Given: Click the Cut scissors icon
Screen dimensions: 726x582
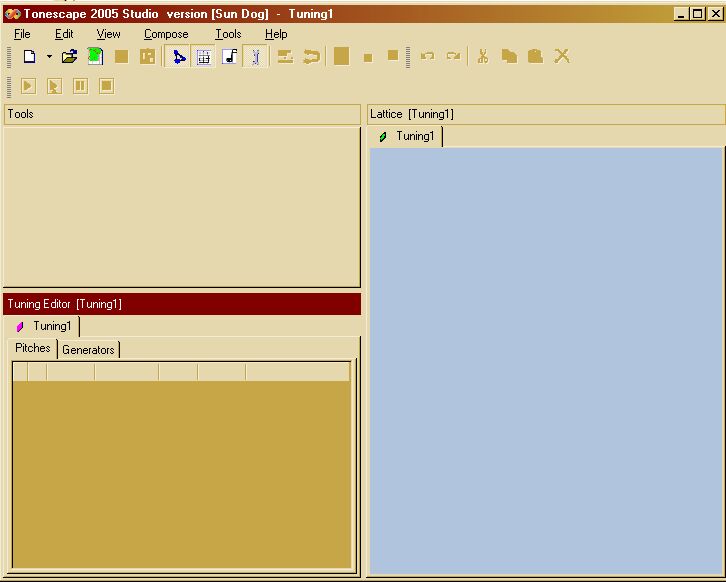Looking at the screenshot, I should point(483,56).
